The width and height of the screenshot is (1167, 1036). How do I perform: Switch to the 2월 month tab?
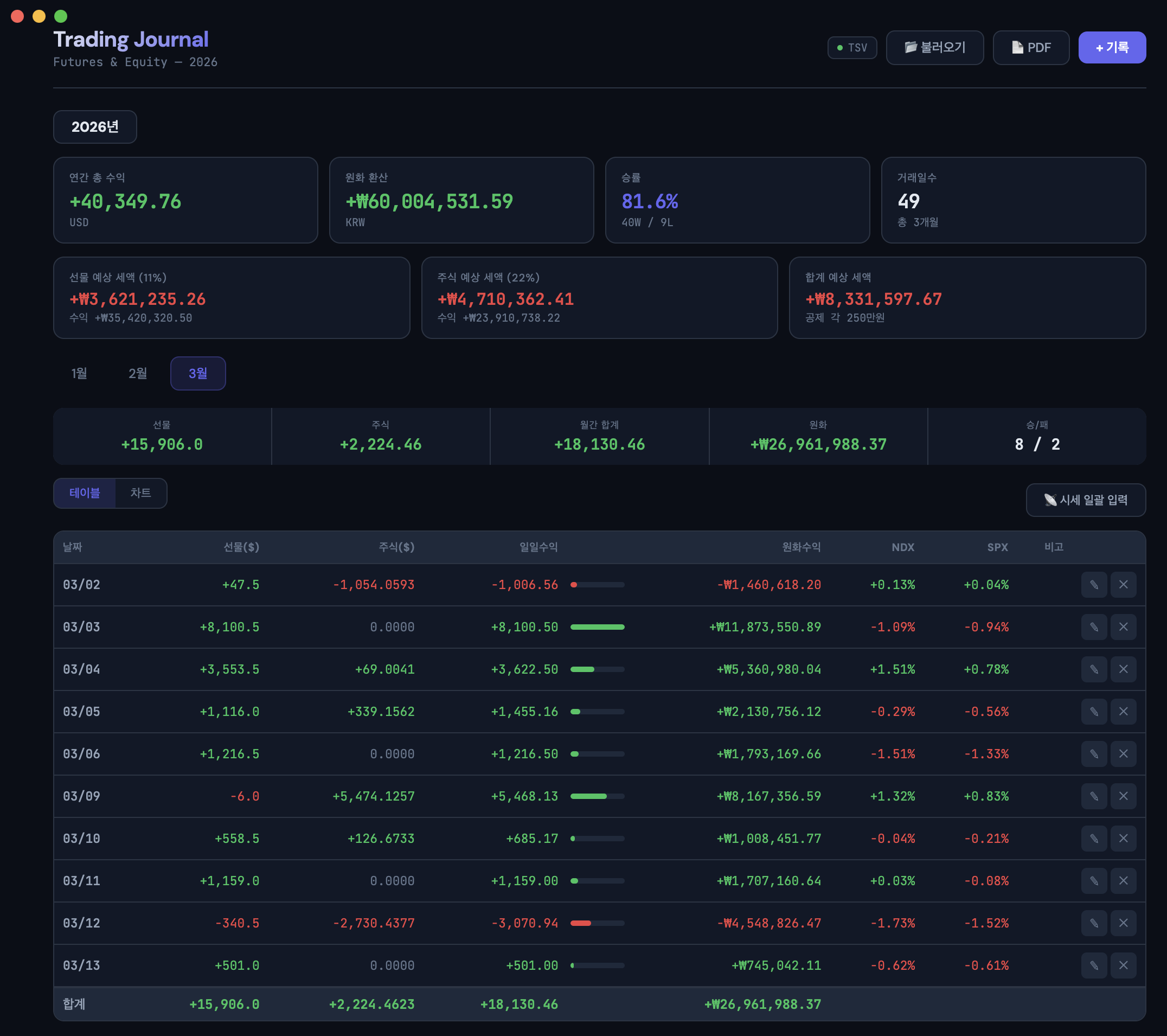click(138, 373)
